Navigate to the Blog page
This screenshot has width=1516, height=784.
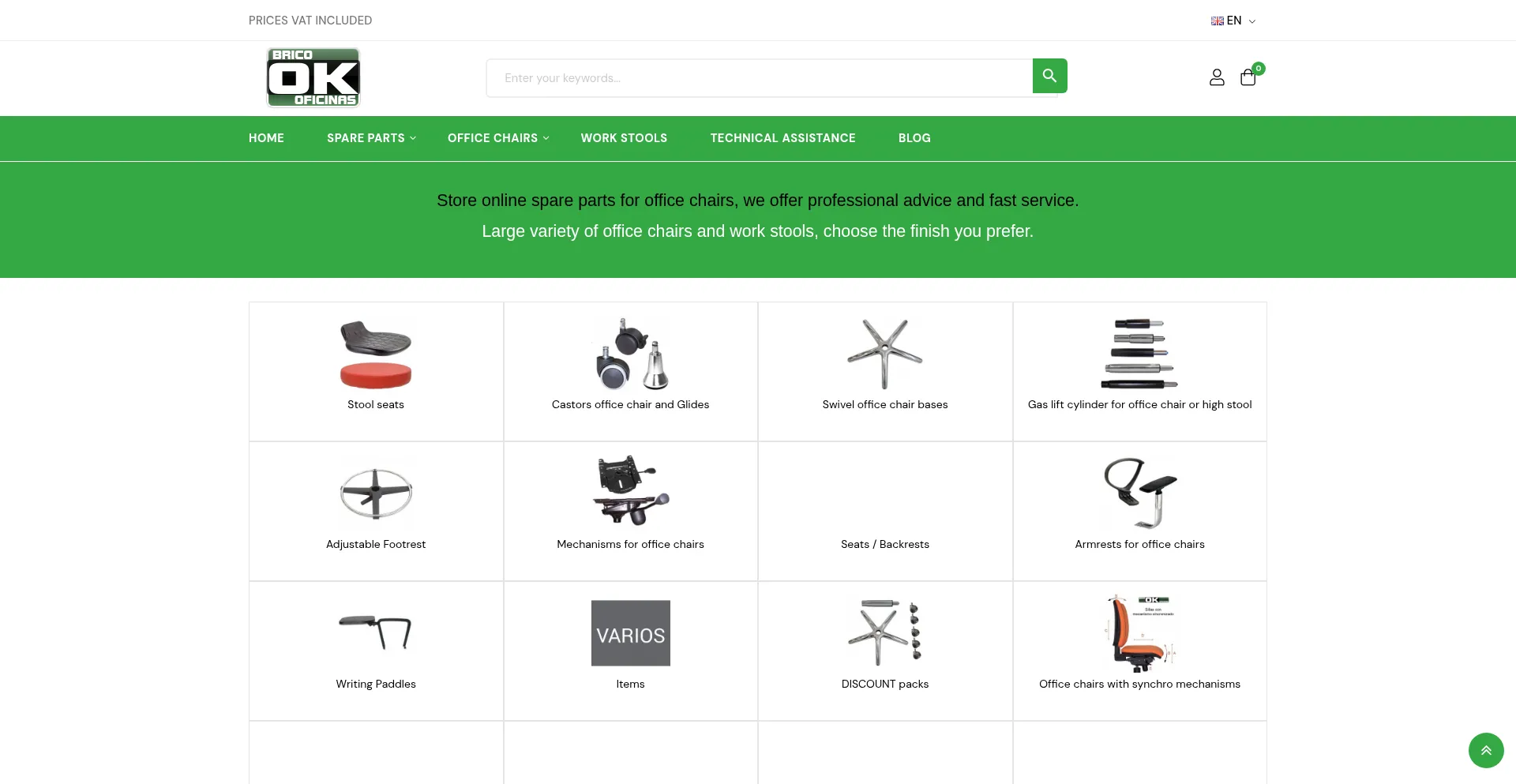tap(914, 138)
